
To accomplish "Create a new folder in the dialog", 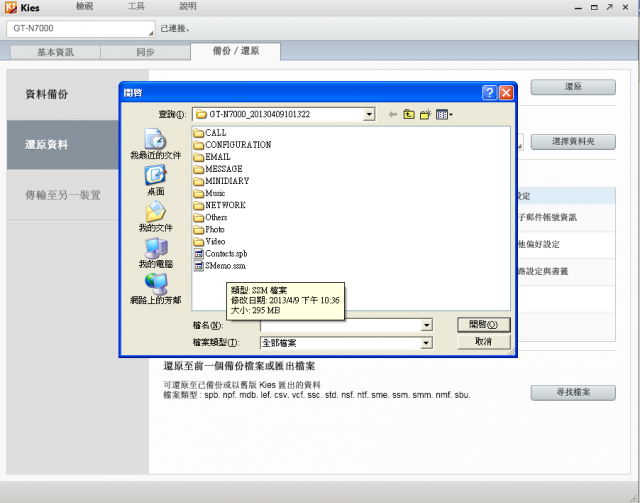I will 425,114.
